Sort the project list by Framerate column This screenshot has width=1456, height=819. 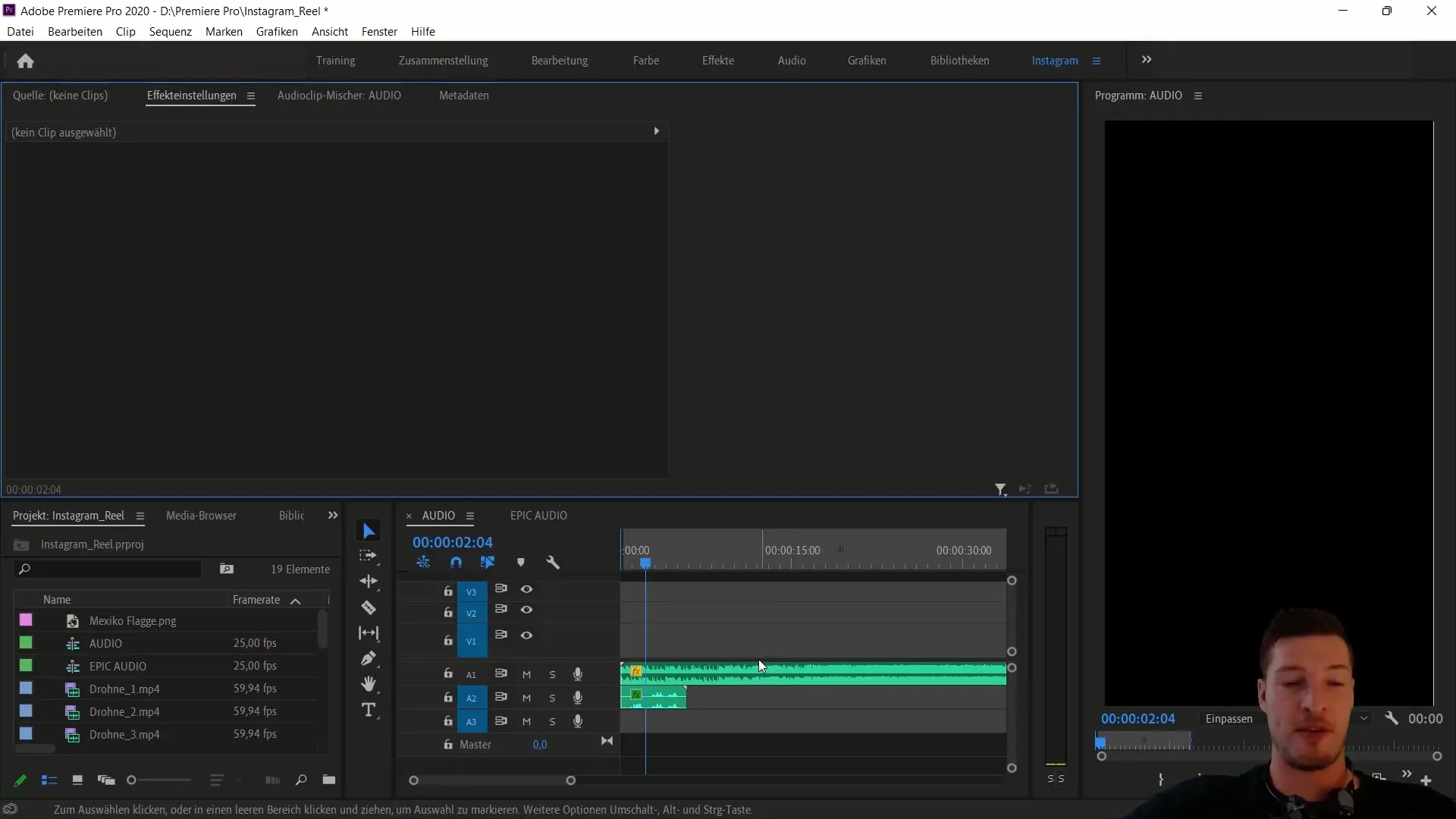[256, 600]
